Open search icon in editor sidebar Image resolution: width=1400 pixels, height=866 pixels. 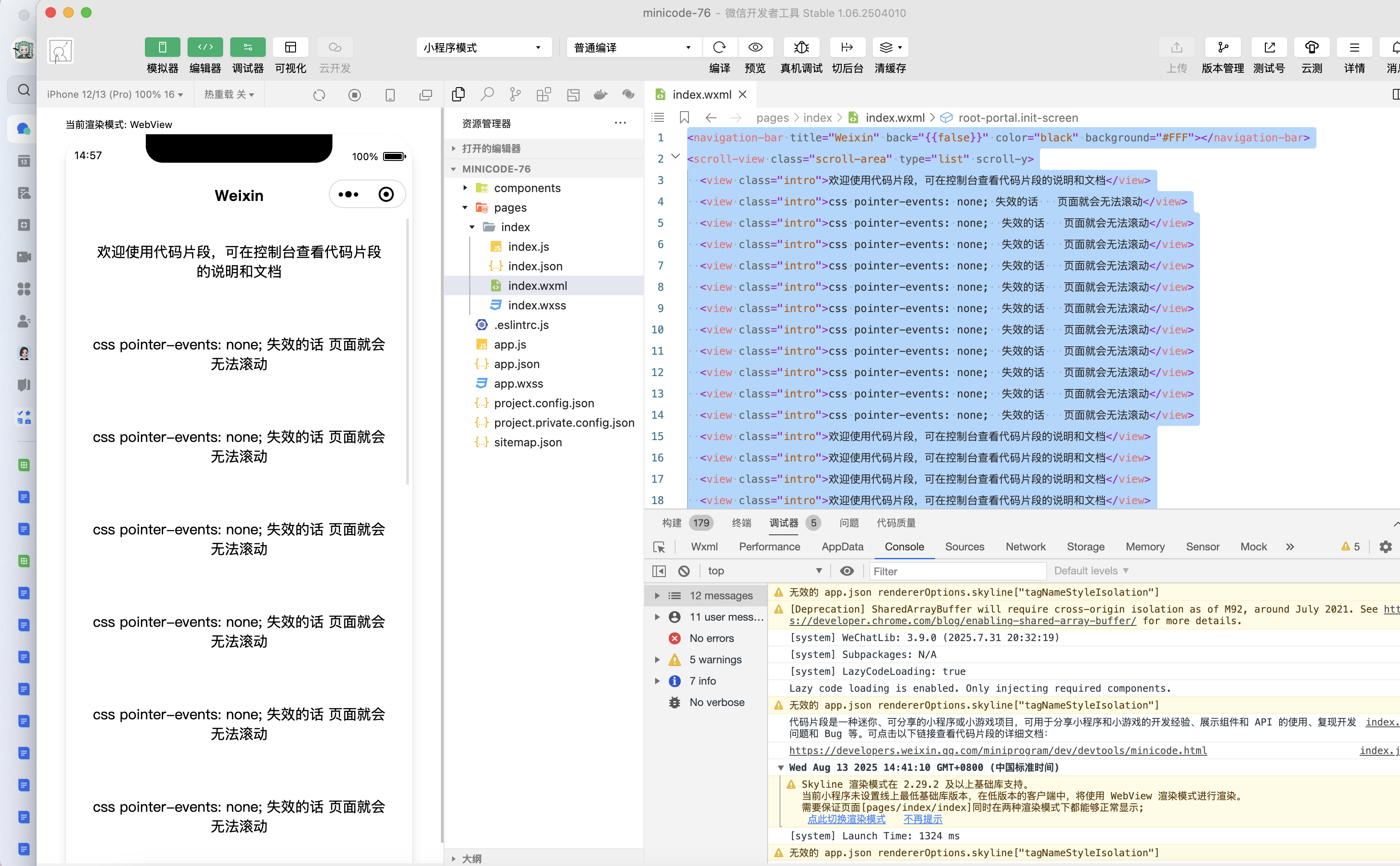point(487,95)
